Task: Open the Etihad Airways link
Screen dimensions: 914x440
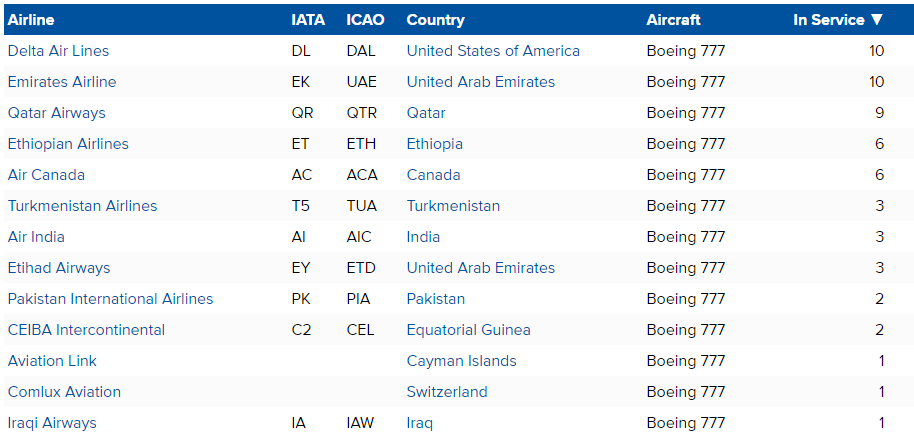Action: coord(59,267)
